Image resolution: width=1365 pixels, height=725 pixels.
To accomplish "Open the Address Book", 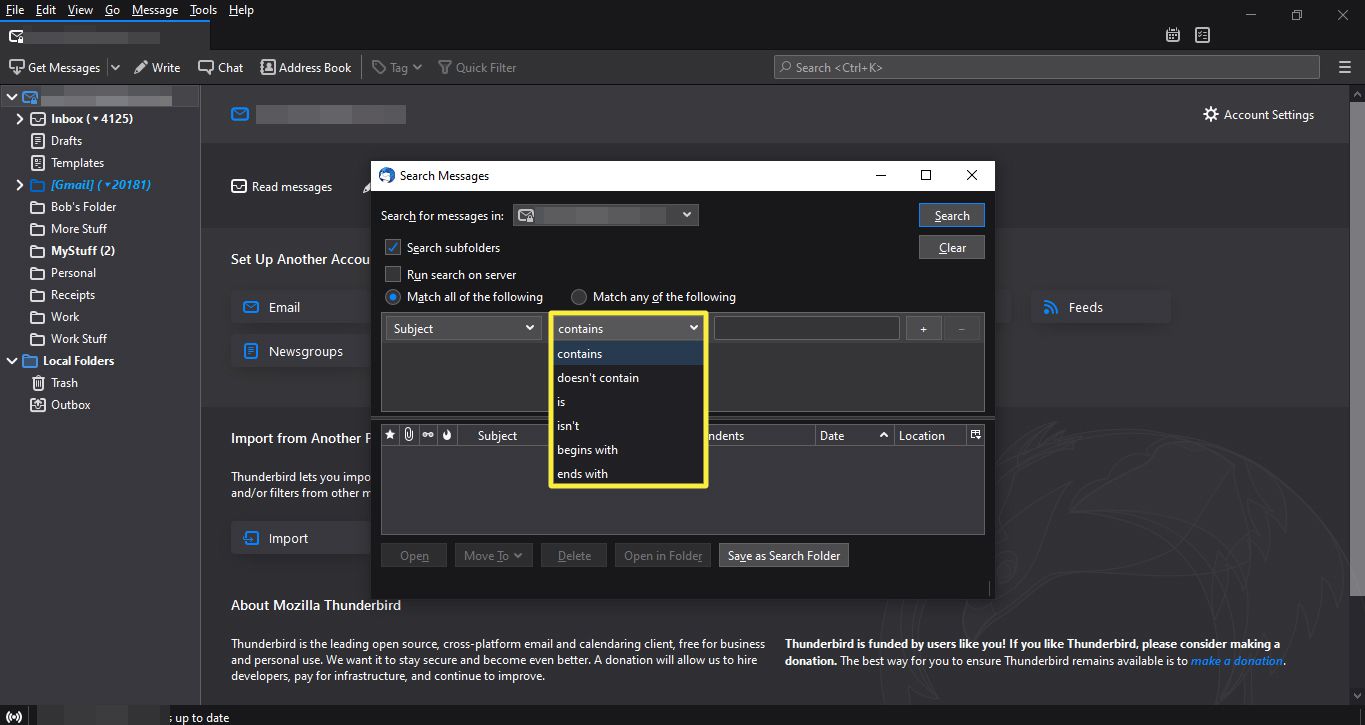I will click(306, 67).
